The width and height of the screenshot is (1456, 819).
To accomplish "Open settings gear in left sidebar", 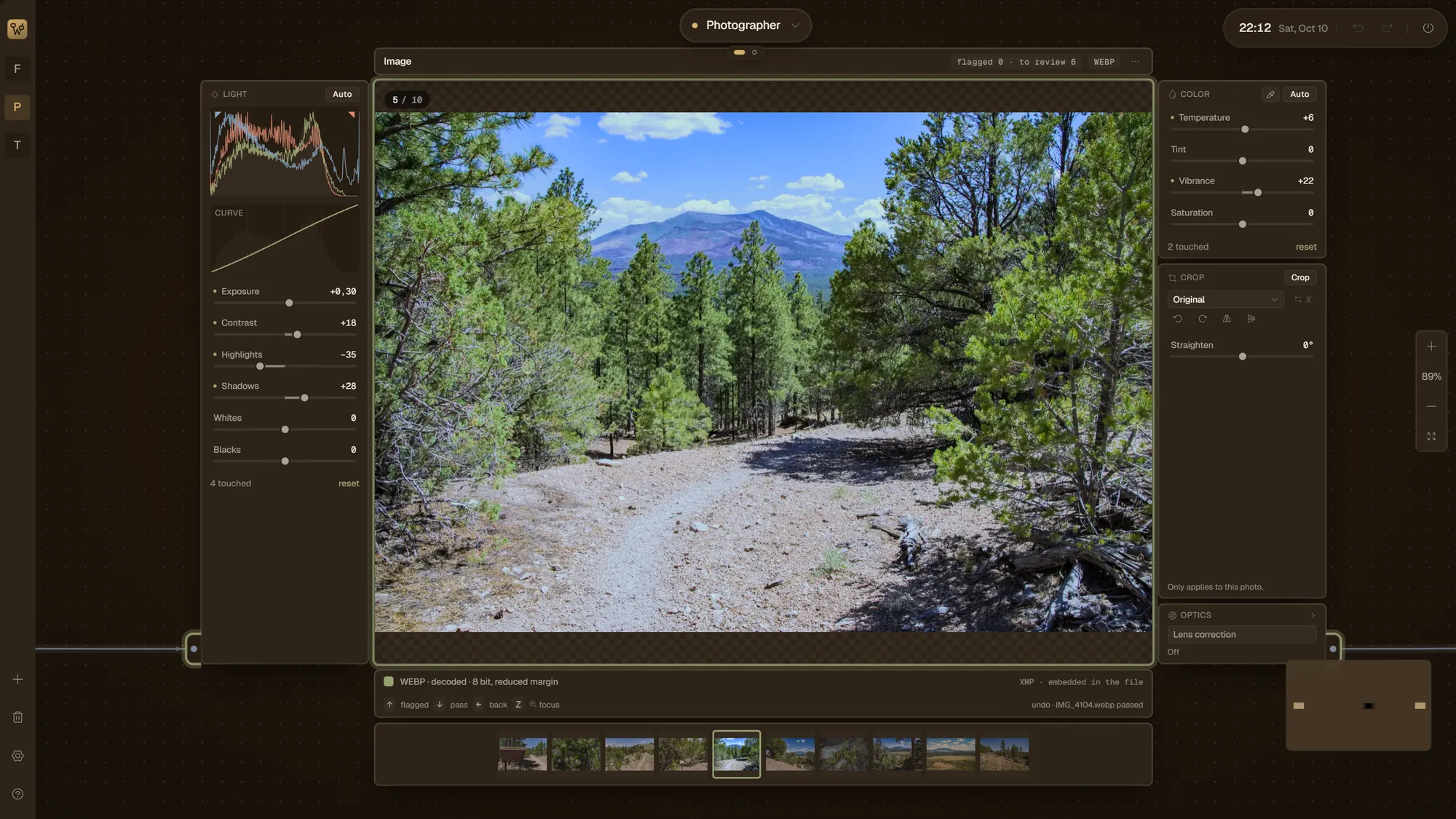I will tap(17, 756).
